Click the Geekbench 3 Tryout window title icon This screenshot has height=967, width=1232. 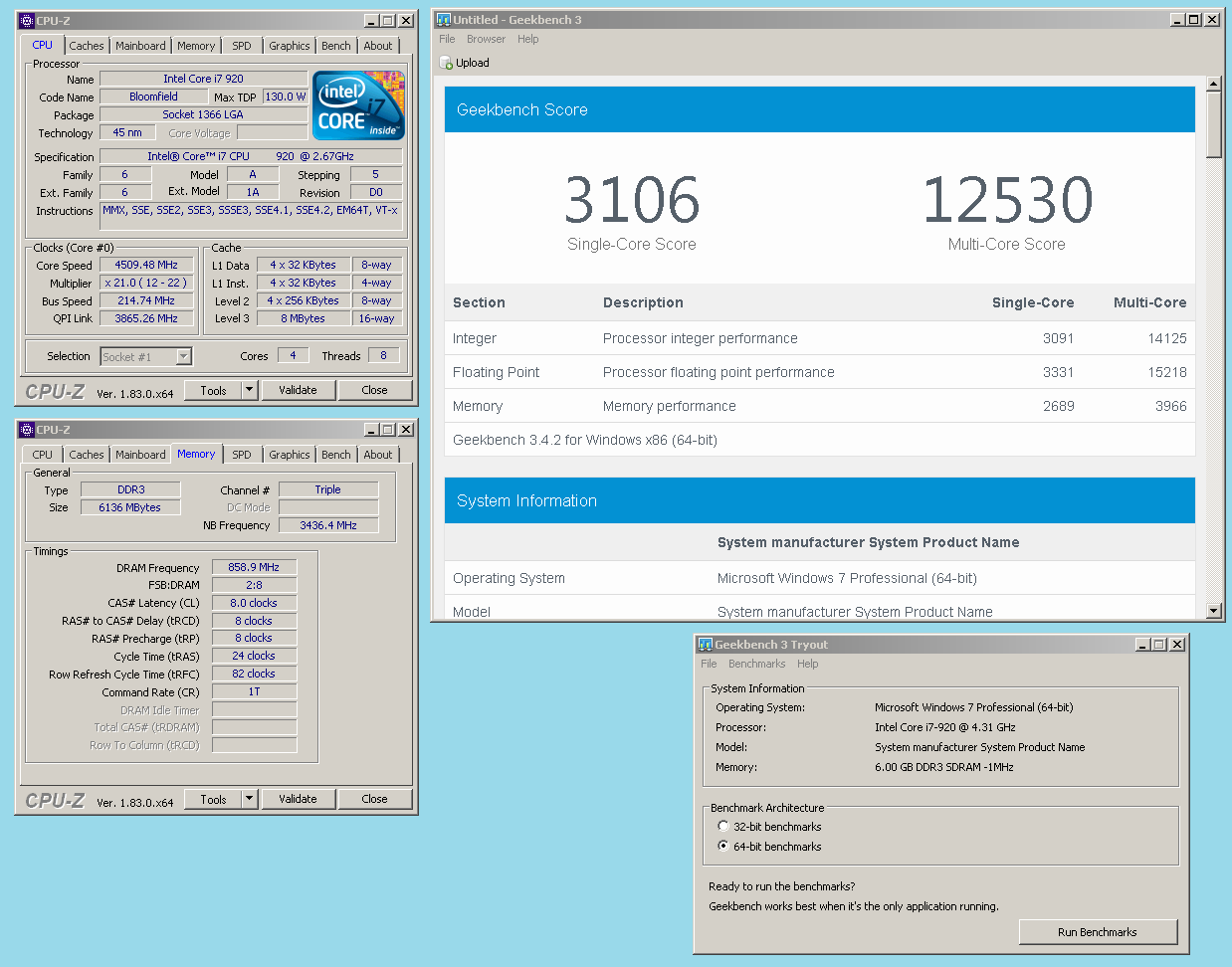pyautogui.click(x=705, y=645)
